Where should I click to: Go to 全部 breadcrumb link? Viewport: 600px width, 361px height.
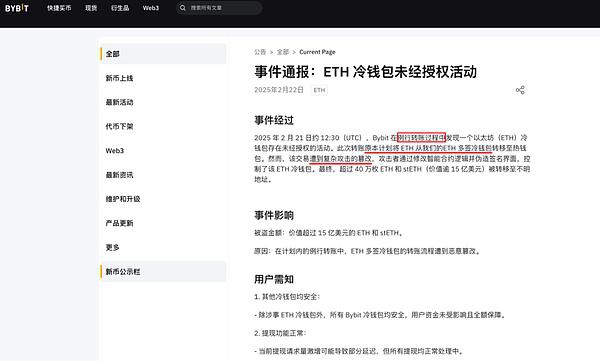click(x=283, y=52)
